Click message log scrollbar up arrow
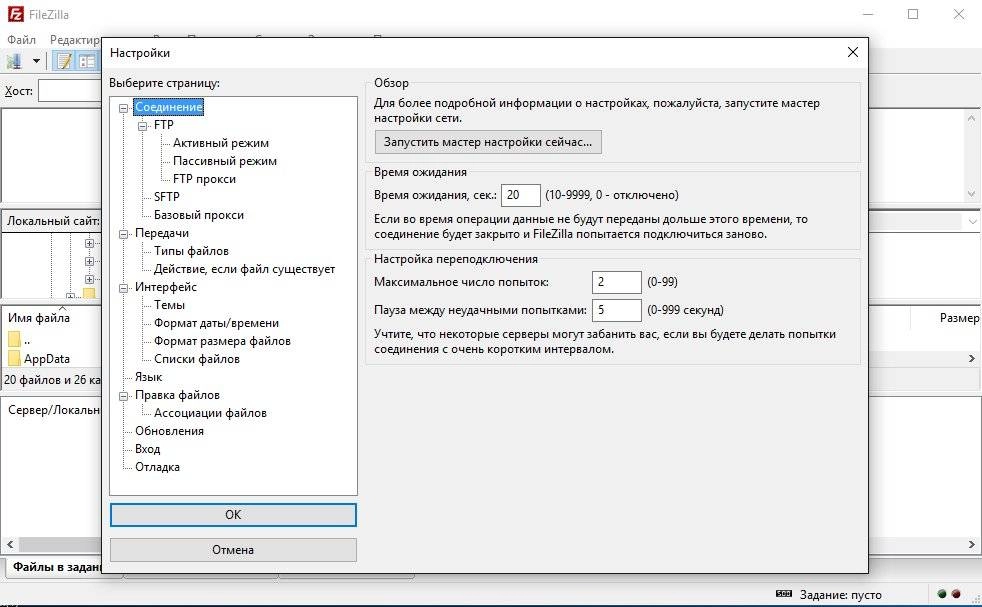This screenshot has width=982, height=607. (x=971, y=118)
